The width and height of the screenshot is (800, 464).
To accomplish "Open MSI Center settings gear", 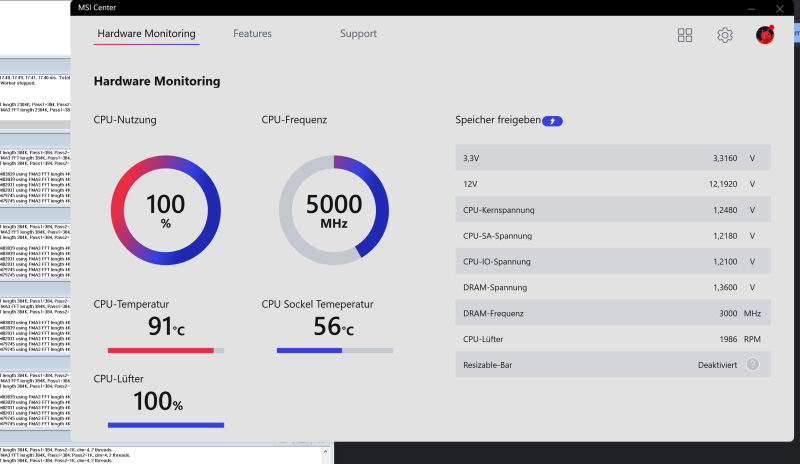I will [724, 35].
